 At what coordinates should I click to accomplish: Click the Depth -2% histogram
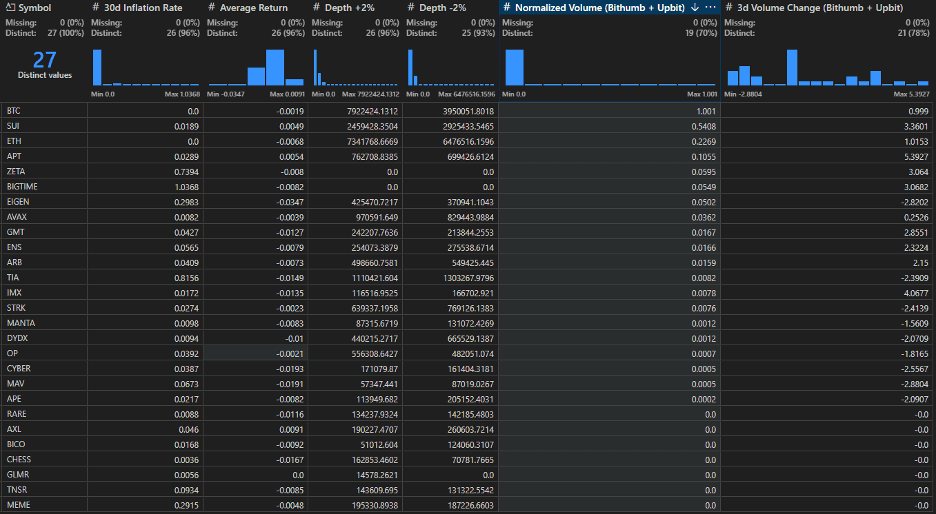click(451, 67)
